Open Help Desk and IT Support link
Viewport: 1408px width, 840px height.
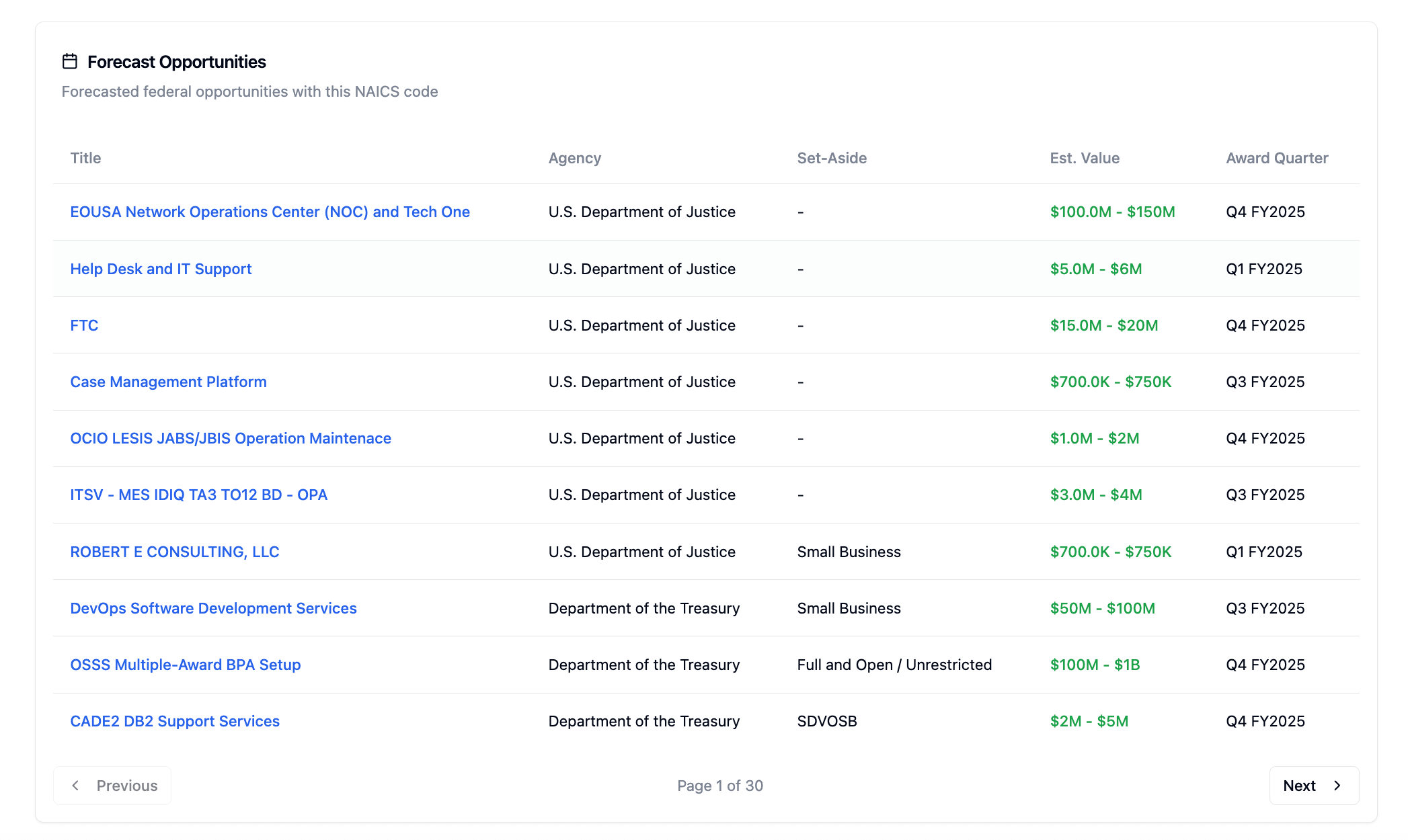point(161,269)
